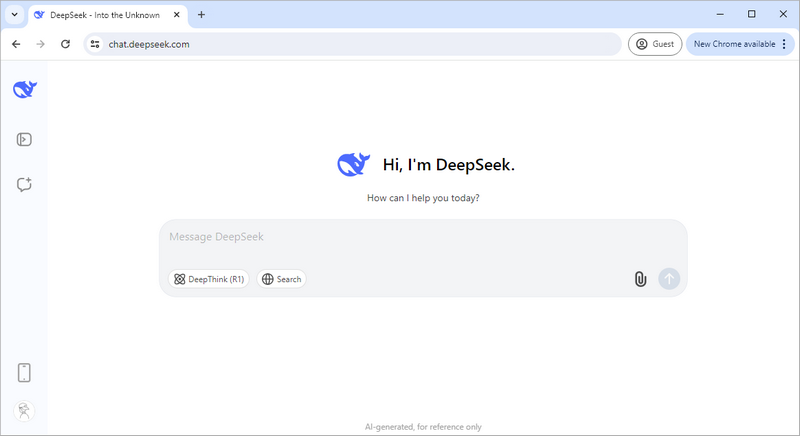
Task: Open the user profile avatar
Action: point(24,410)
